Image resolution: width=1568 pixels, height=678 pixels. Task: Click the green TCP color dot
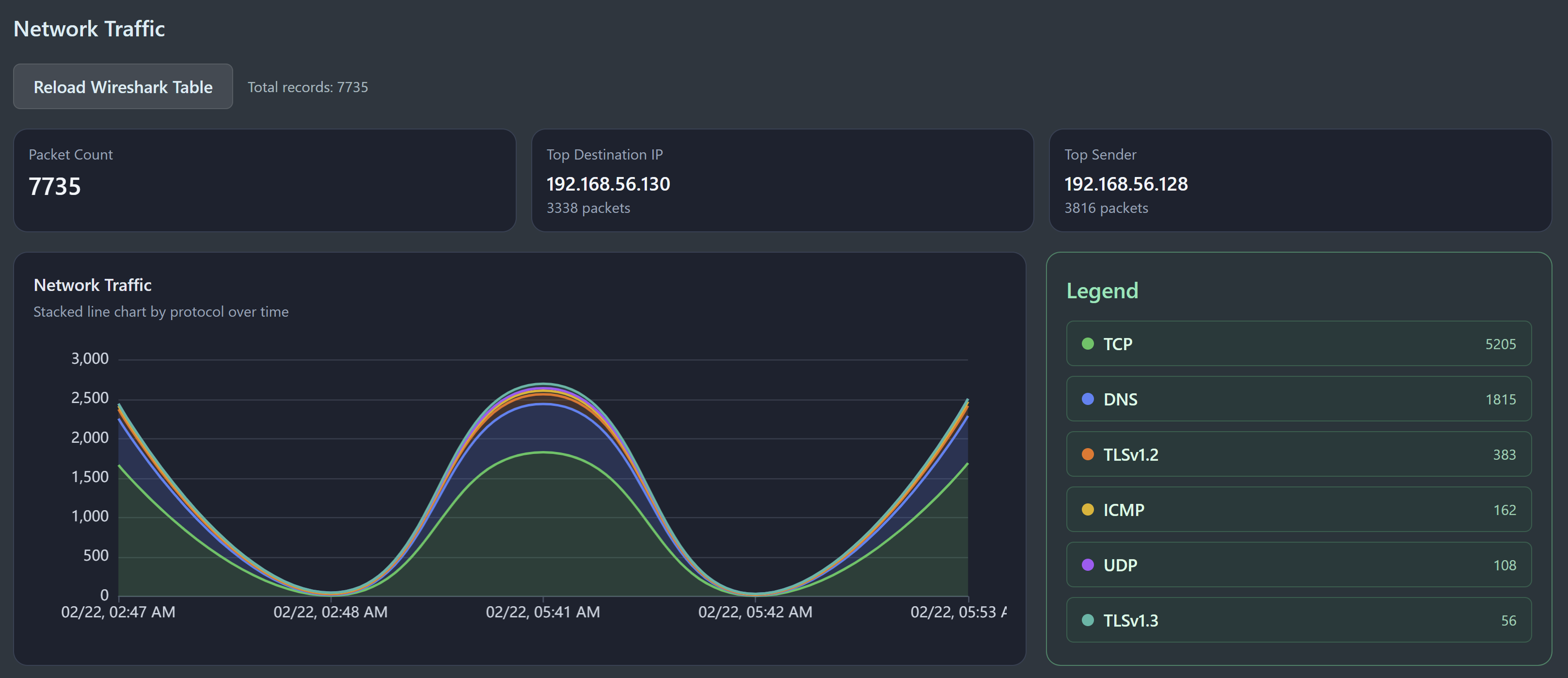pos(1088,343)
